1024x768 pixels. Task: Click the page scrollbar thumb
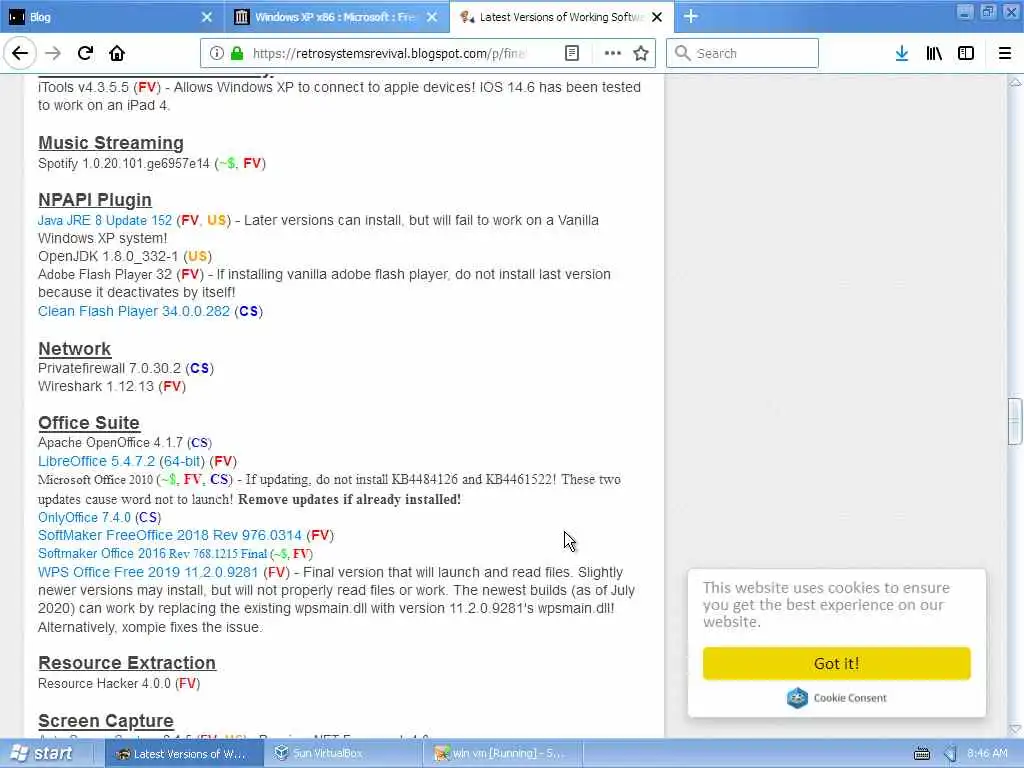tap(1014, 421)
